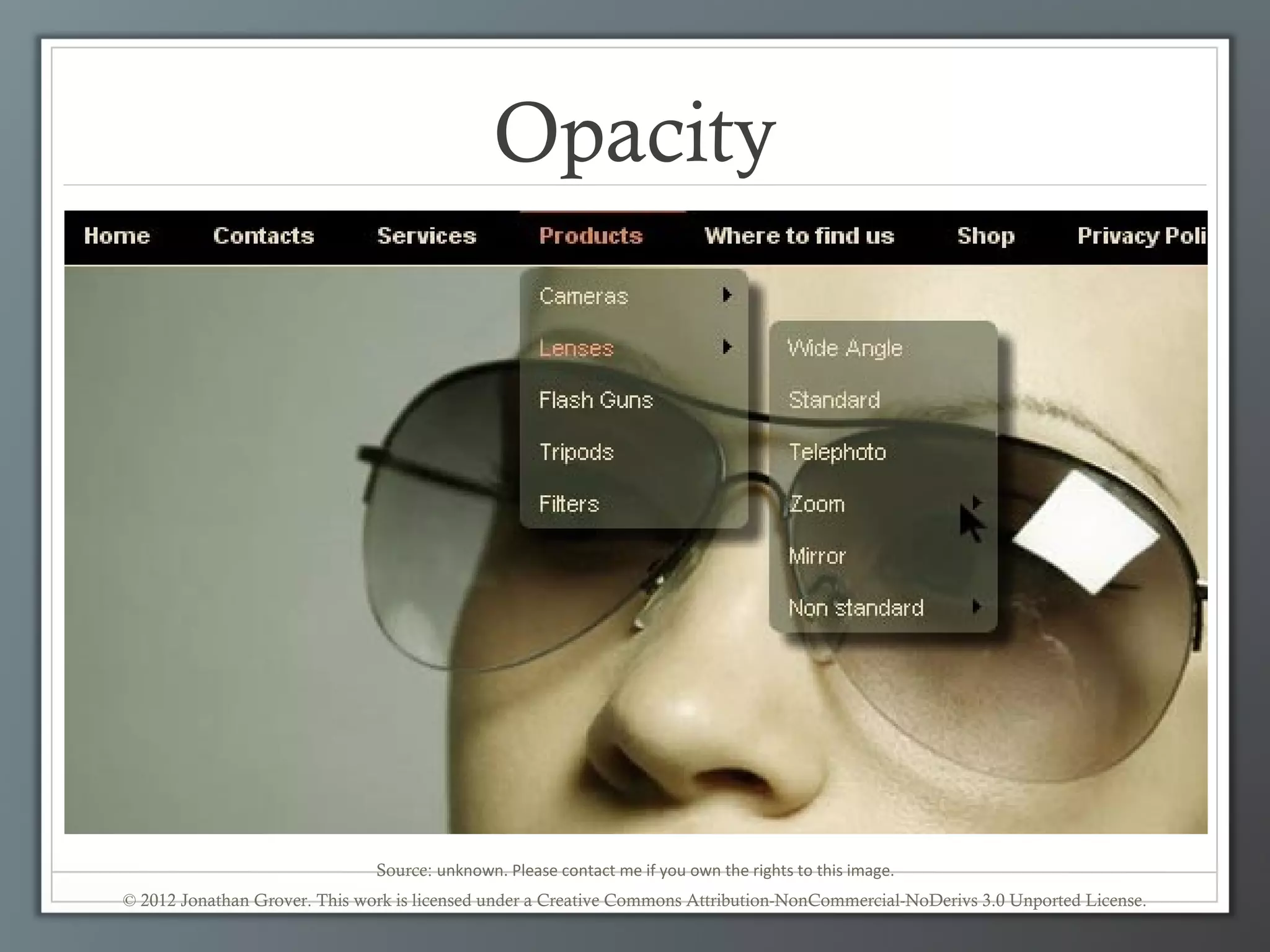Select Services in the nav bar
The height and width of the screenshot is (952, 1270).
pyautogui.click(x=427, y=236)
